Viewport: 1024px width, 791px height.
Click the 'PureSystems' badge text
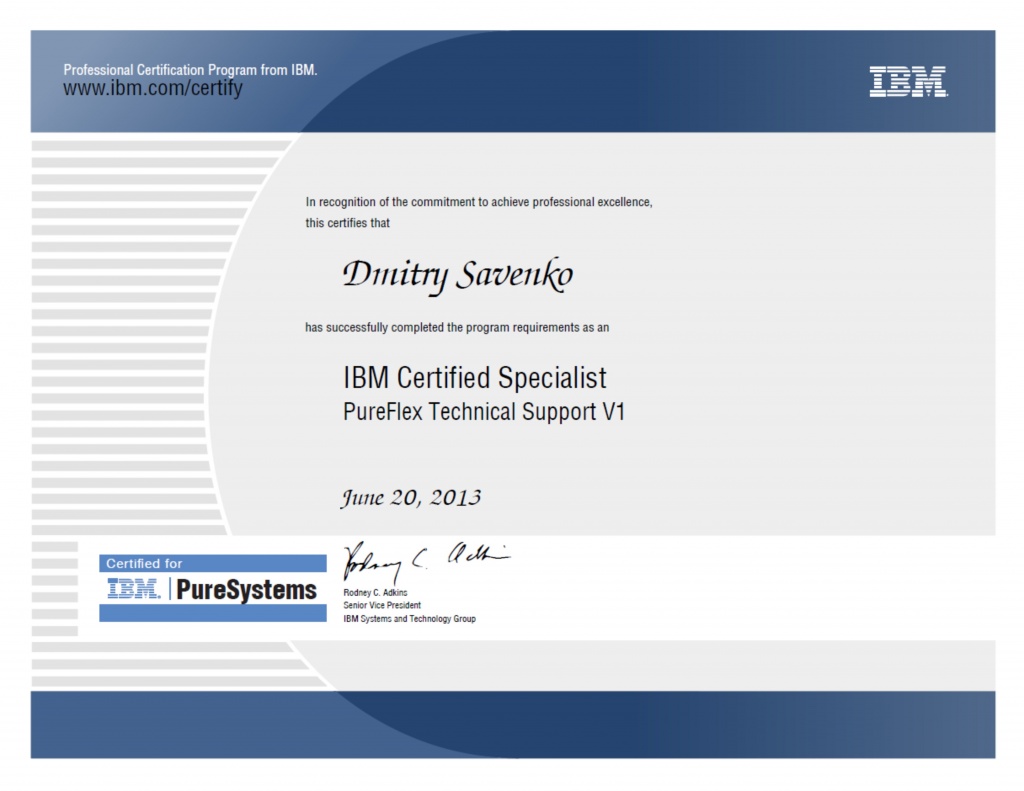tap(246, 590)
